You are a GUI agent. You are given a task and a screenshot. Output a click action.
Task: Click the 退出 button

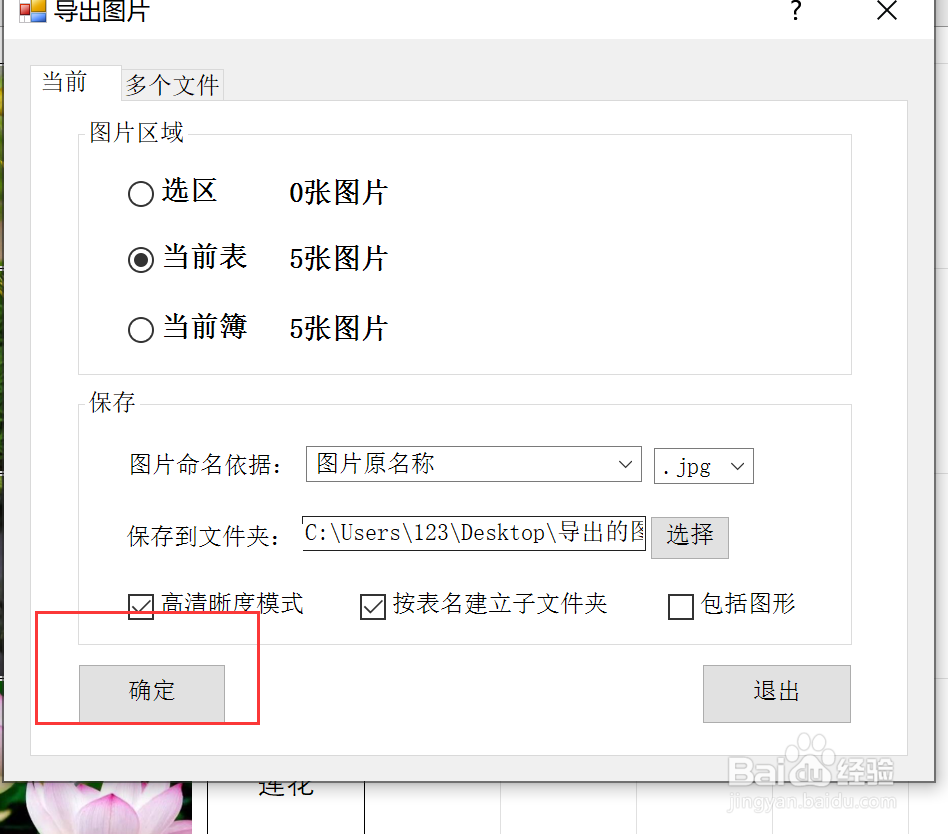tap(777, 694)
